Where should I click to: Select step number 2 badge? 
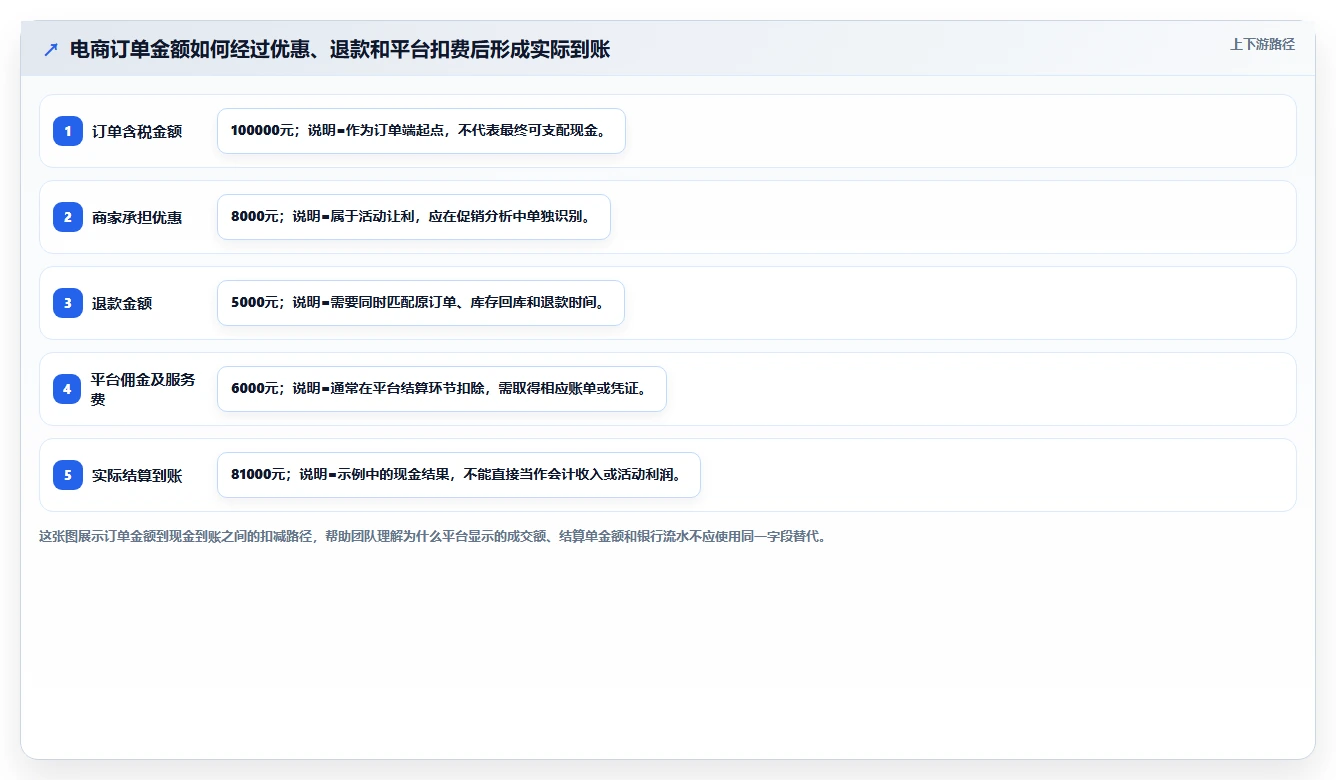[68, 217]
